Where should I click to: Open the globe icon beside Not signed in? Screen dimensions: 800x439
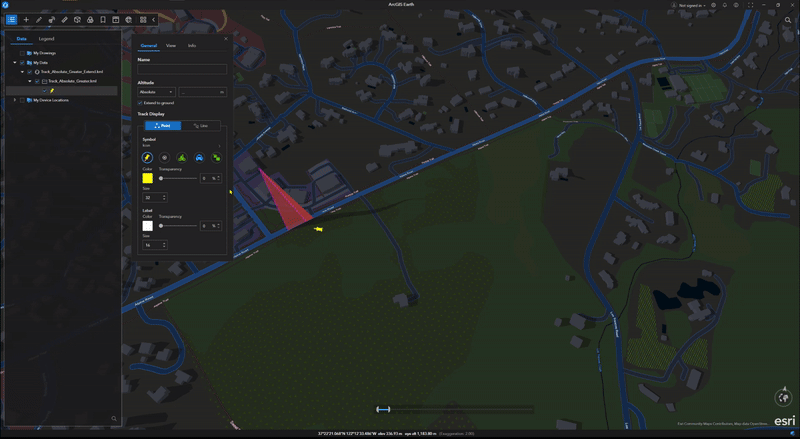click(713, 5)
